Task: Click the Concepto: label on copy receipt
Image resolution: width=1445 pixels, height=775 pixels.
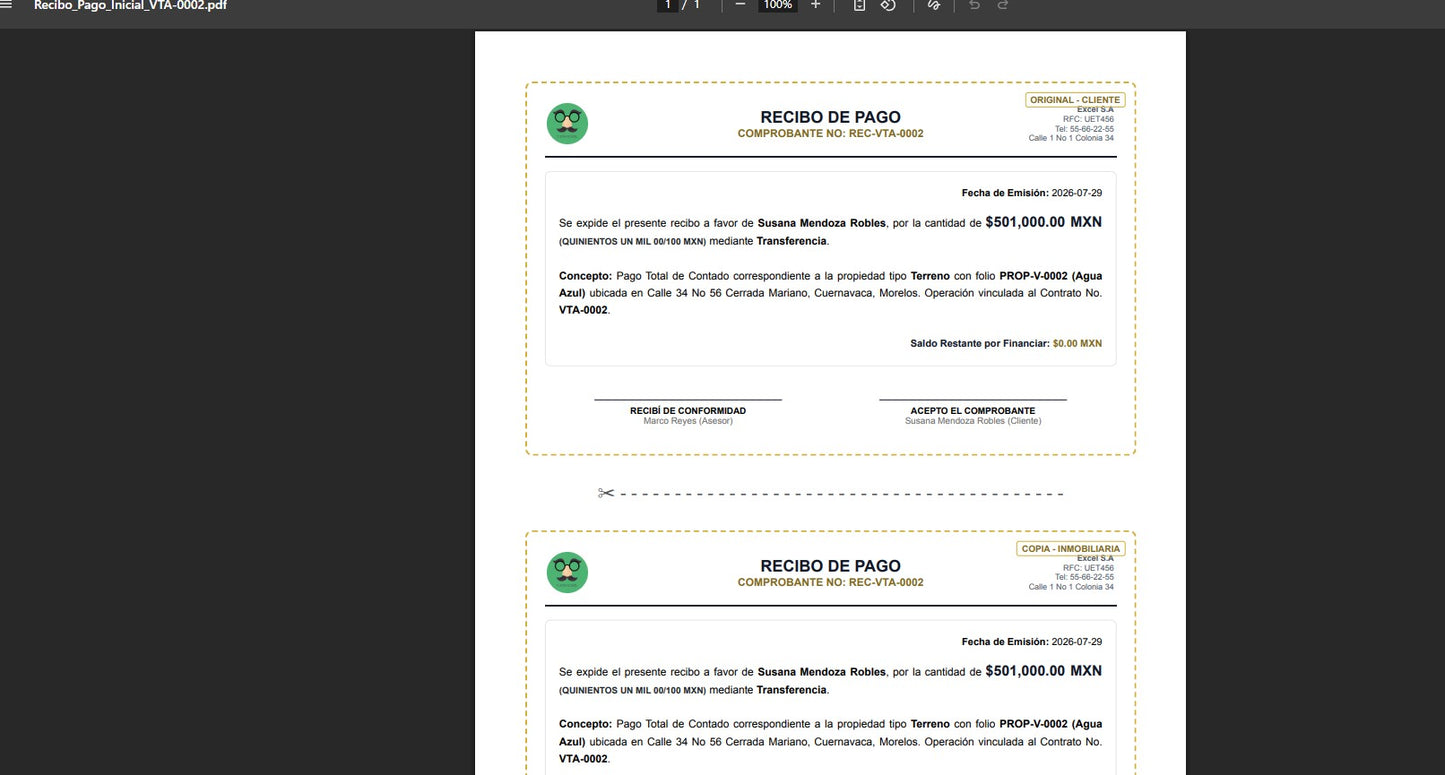Action: (x=585, y=724)
